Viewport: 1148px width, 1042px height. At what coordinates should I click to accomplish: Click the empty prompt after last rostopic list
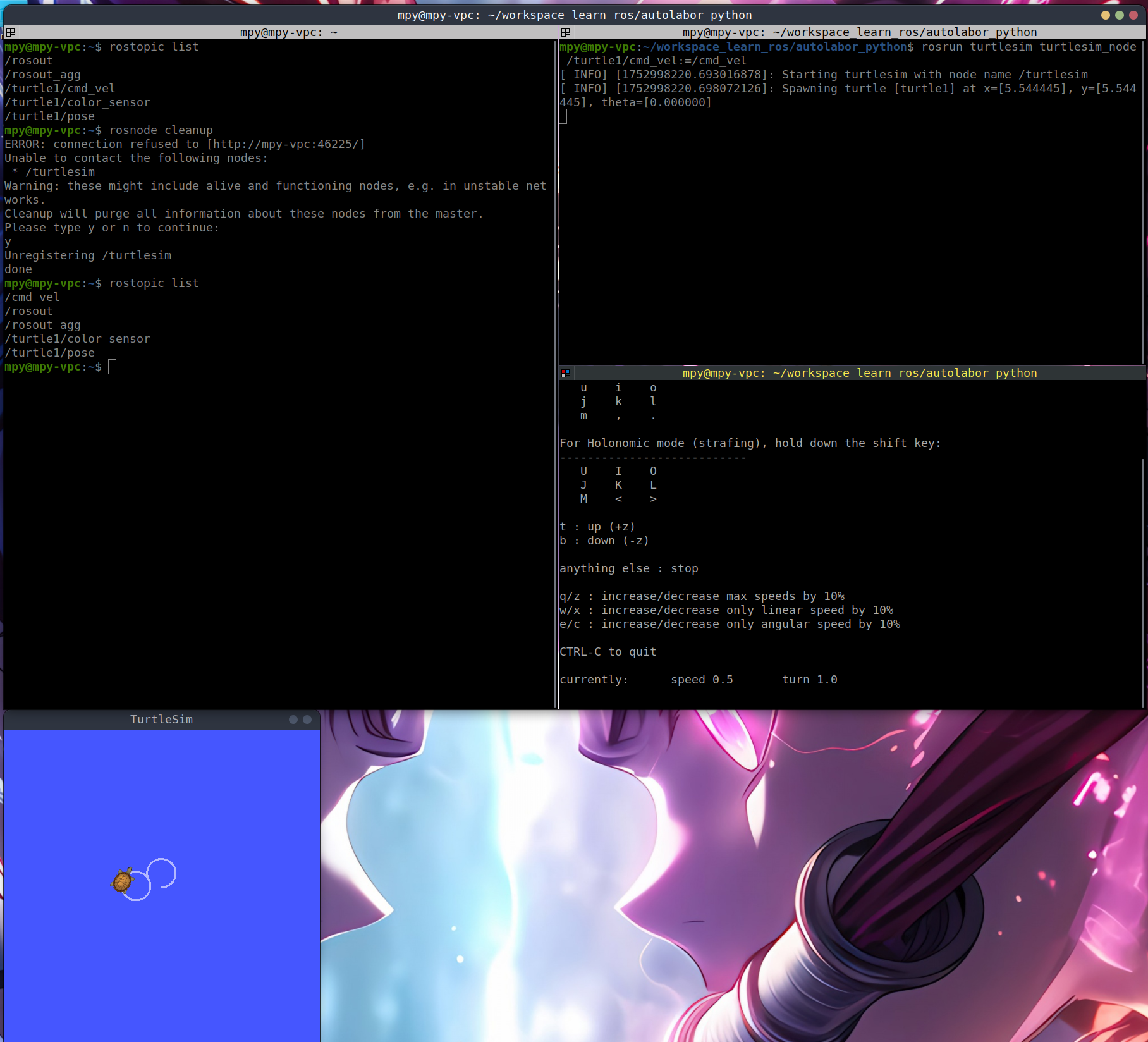112,367
